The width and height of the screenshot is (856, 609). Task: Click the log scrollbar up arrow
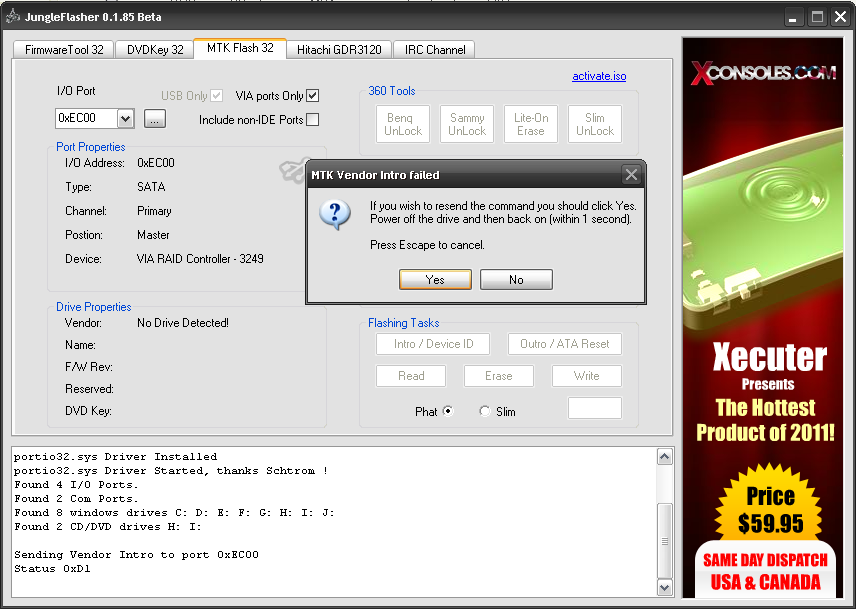pos(664,457)
